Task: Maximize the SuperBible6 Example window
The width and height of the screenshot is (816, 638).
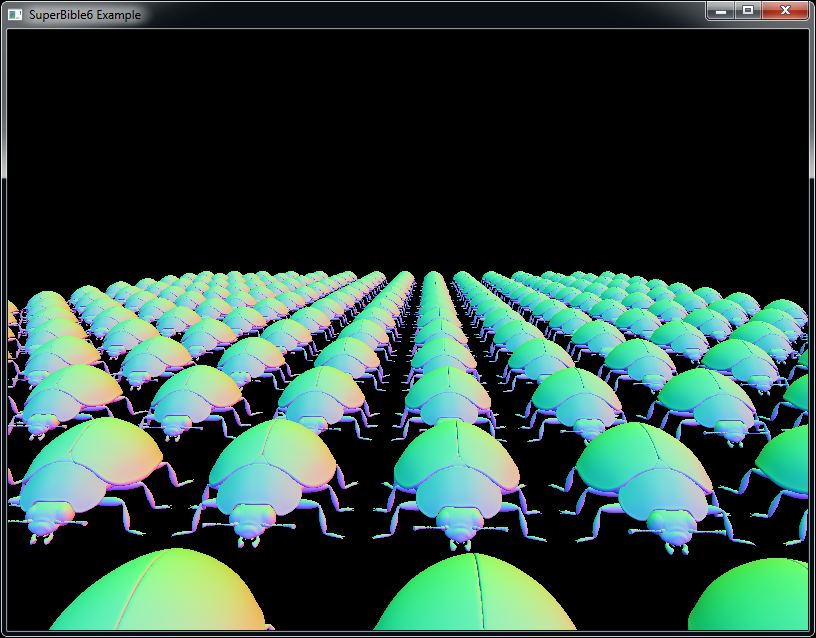Action: (747, 10)
